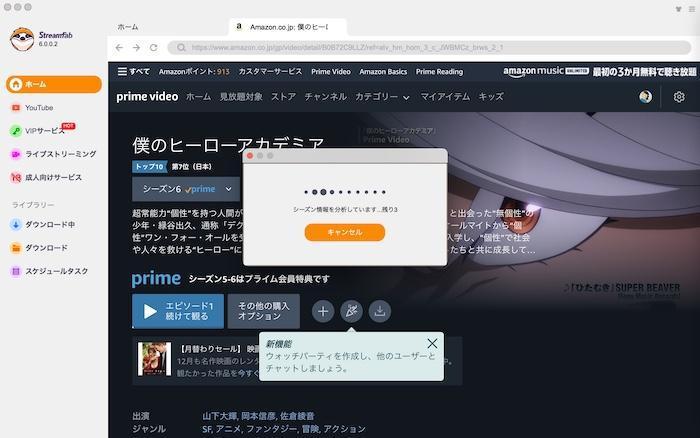Click the ダウンロード folder icon

coord(16,248)
